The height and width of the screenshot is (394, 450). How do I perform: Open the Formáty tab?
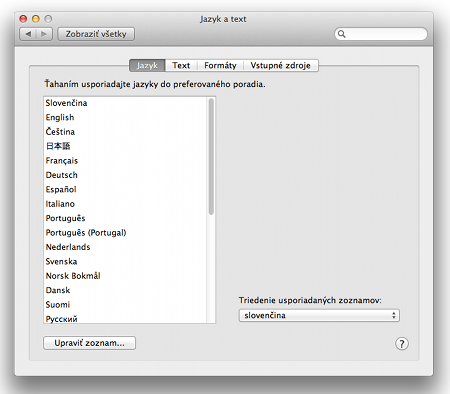[220, 65]
